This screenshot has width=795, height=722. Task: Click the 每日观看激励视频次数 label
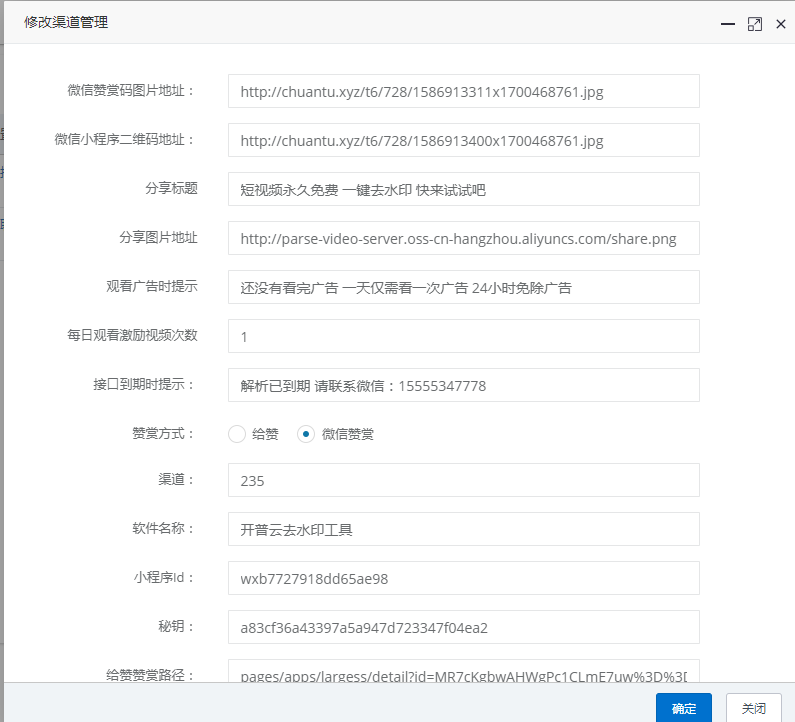tap(132, 335)
